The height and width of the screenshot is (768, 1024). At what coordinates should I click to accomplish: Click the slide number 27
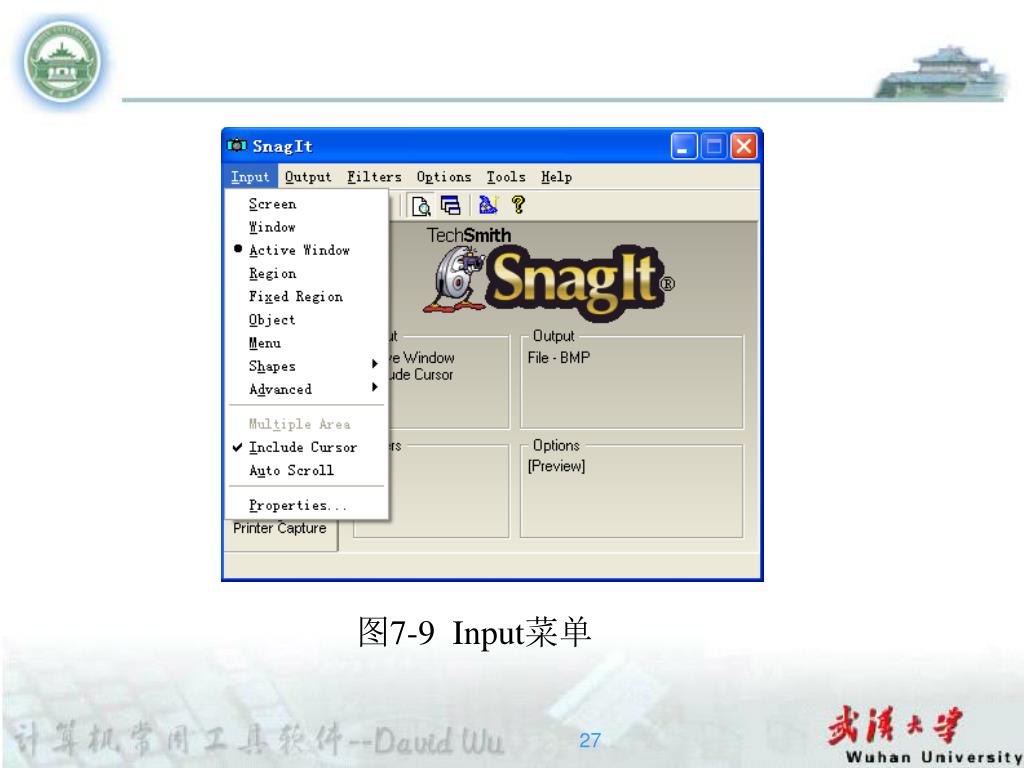(x=590, y=741)
